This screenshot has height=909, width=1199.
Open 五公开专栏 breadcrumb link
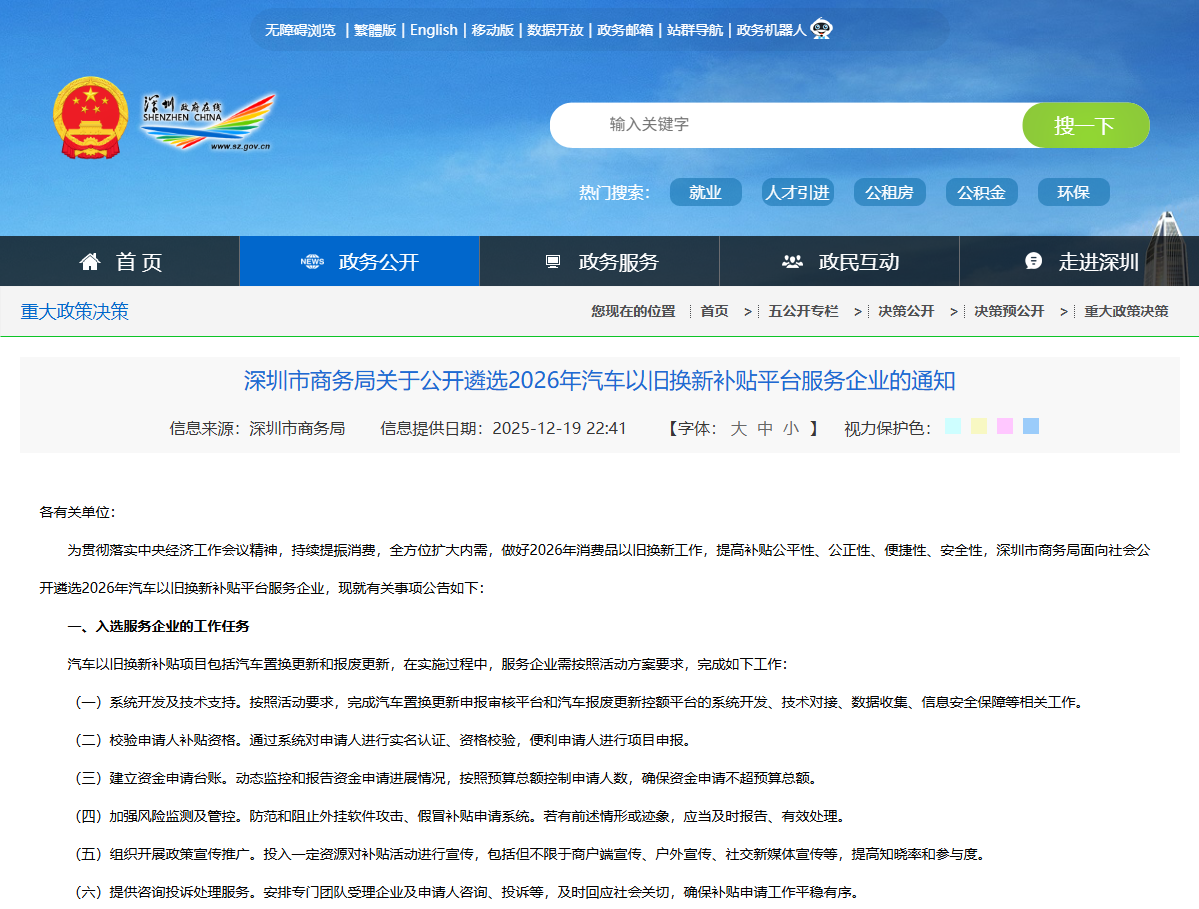(x=803, y=311)
